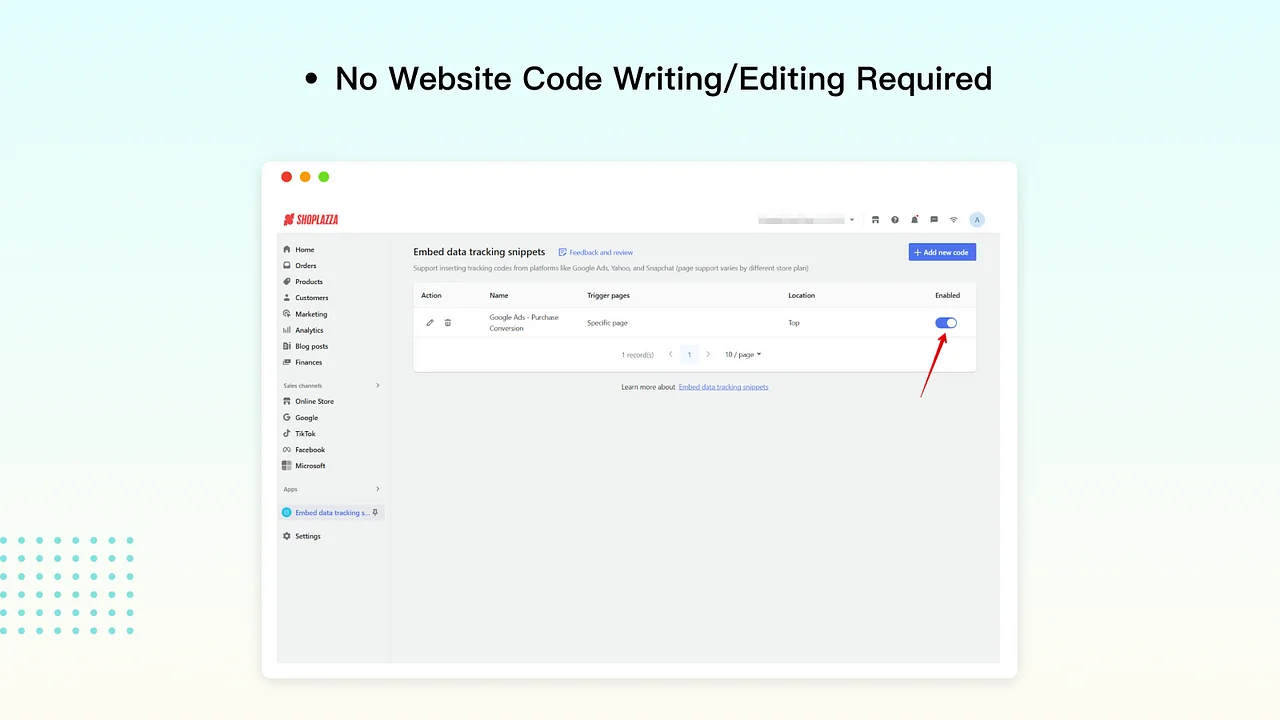Open the help icon in the top bar
Screen dimensions: 1280x720
coord(894,220)
